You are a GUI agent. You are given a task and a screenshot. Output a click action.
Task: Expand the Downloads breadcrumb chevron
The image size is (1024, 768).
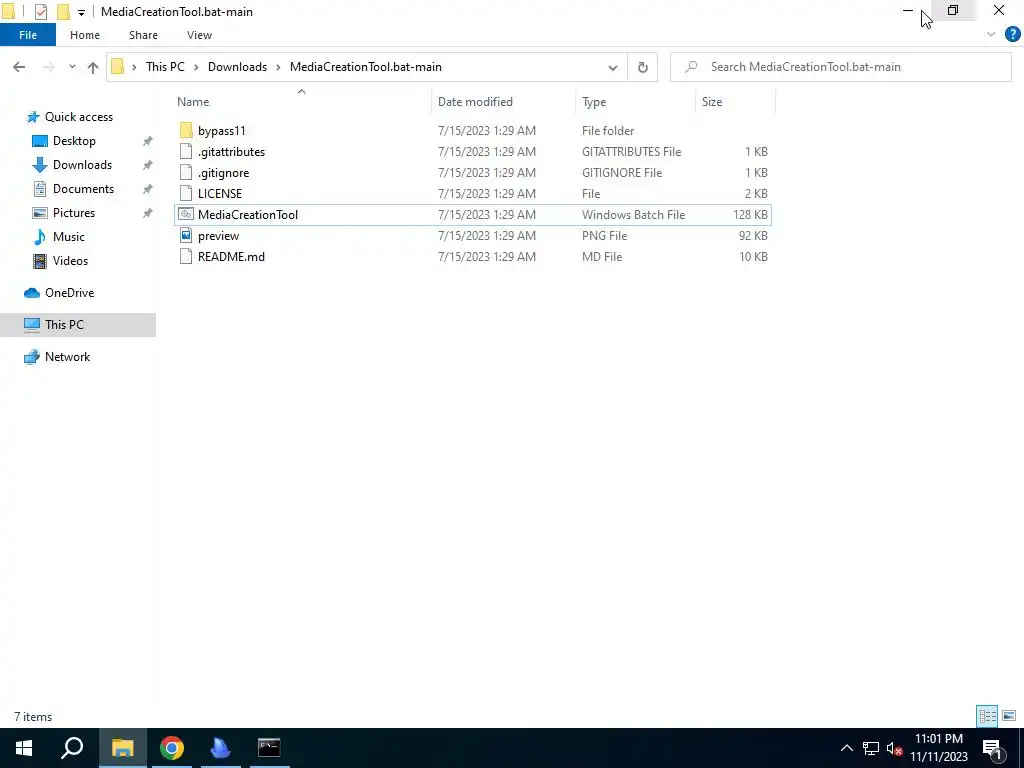(278, 67)
